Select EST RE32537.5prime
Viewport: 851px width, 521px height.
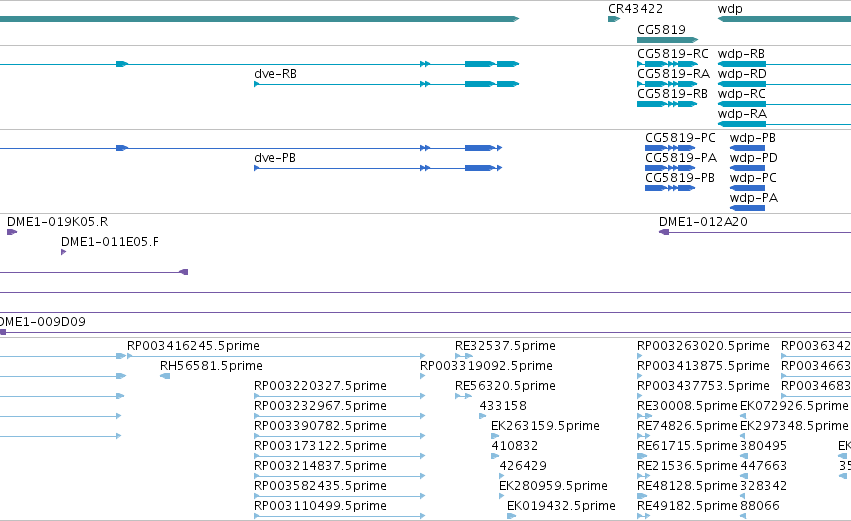pyautogui.click(x=505, y=346)
